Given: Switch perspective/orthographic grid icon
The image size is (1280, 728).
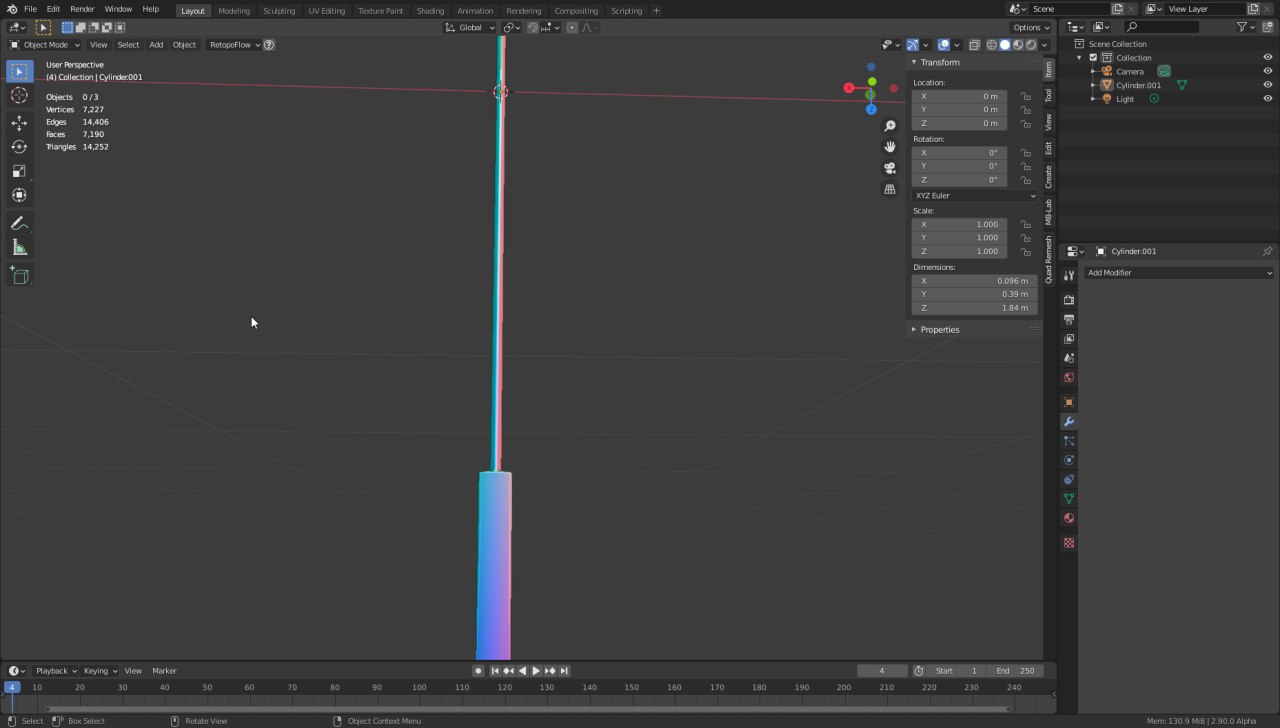Looking at the screenshot, I should pyautogui.click(x=890, y=189).
